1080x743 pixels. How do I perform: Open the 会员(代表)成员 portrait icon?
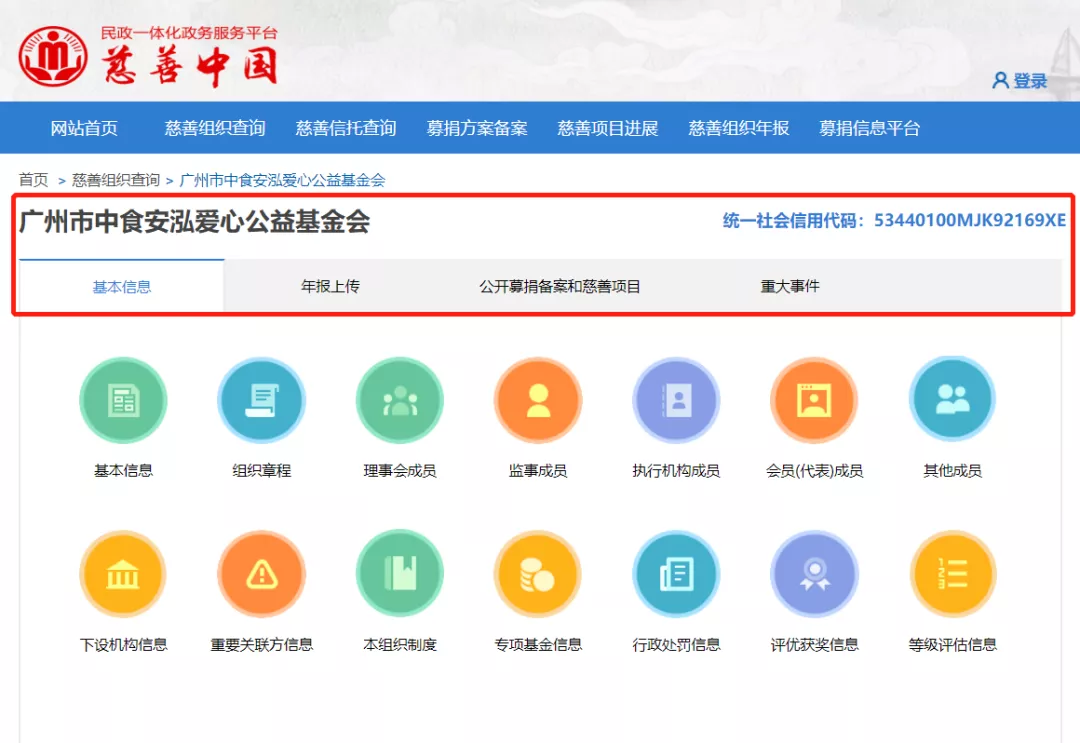(814, 400)
